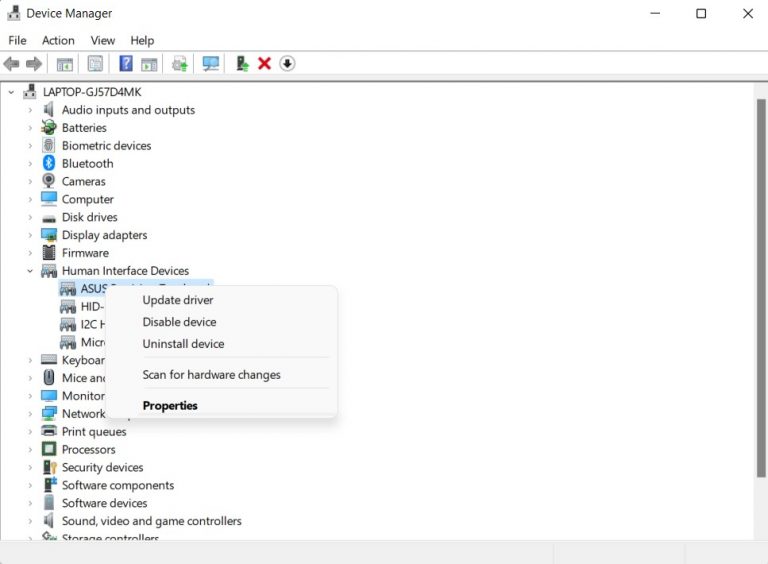This screenshot has width=768, height=564.
Task: Click the Disk drives icon
Action: click(x=49, y=218)
